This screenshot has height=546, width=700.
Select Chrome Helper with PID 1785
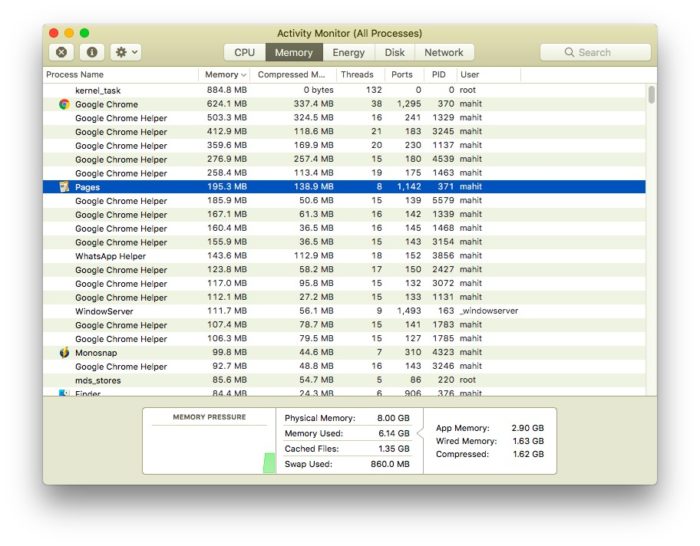pyautogui.click(x=344, y=339)
